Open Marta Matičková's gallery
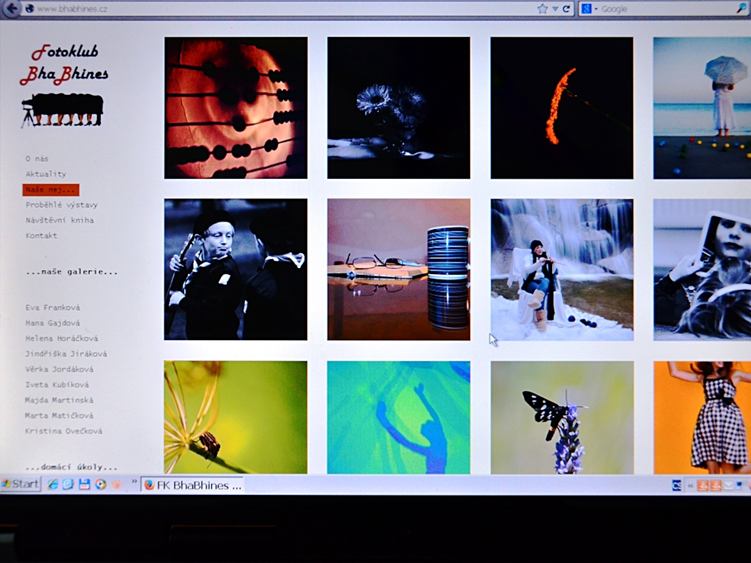This screenshot has height=563, width=751. tap(59, 415)
